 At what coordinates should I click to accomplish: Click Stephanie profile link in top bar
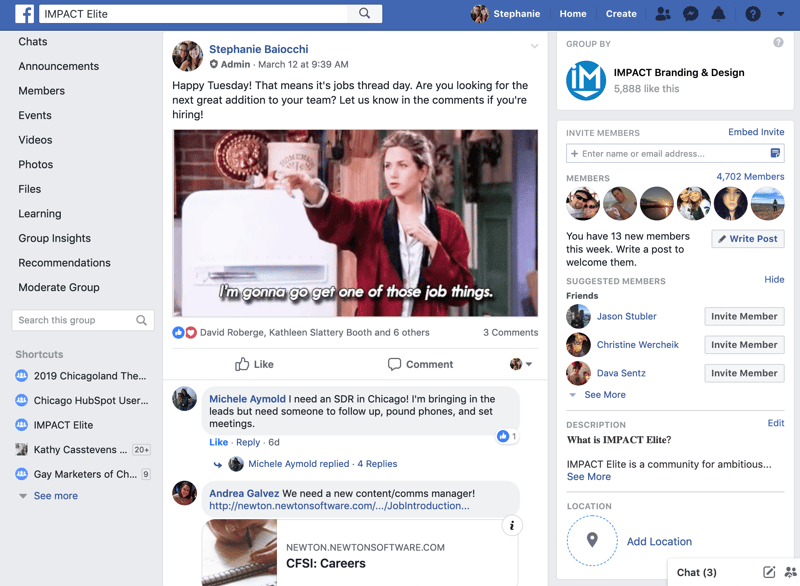pos(506,14)
